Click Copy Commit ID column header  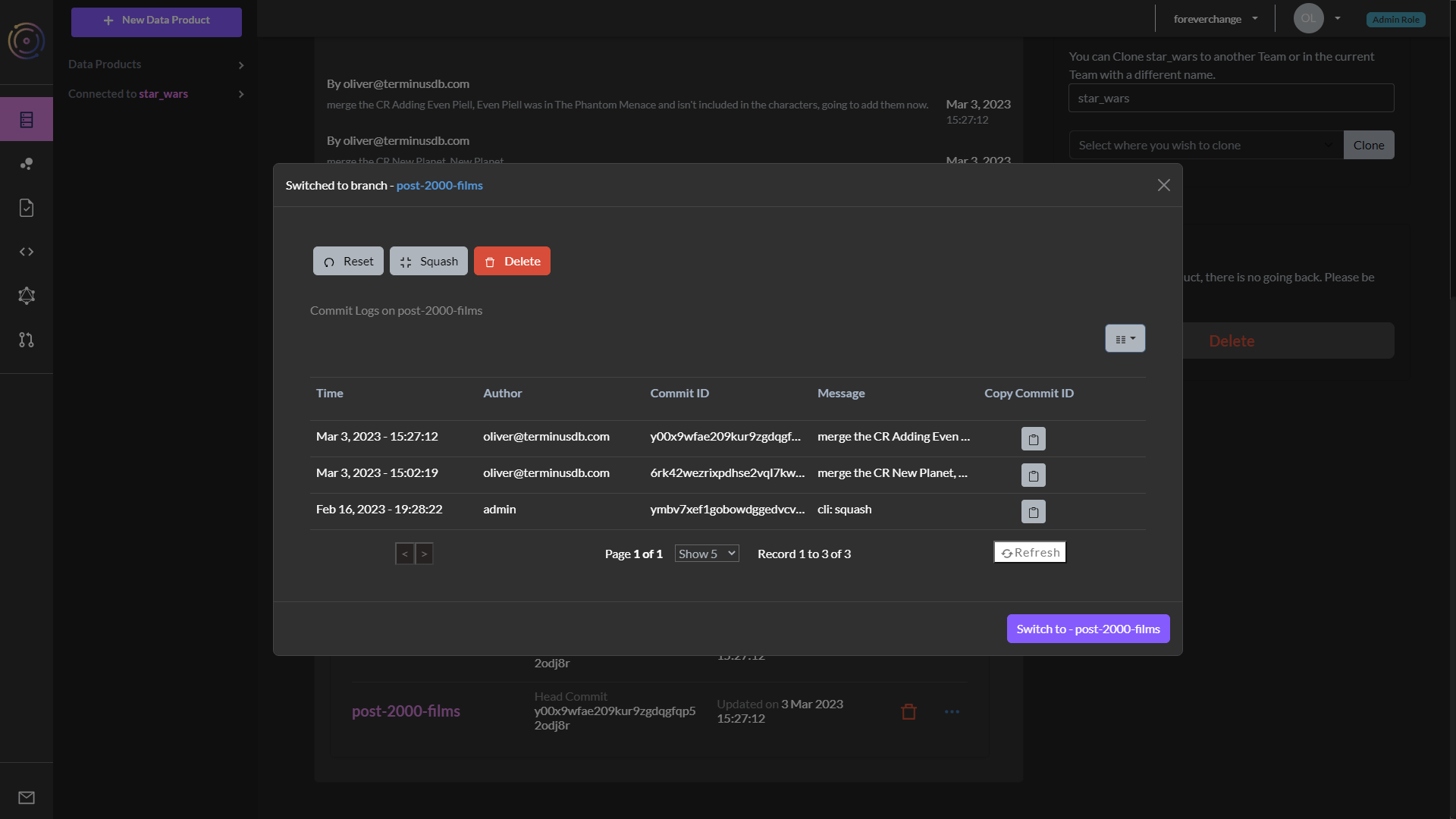click(x=1029, y=393)
